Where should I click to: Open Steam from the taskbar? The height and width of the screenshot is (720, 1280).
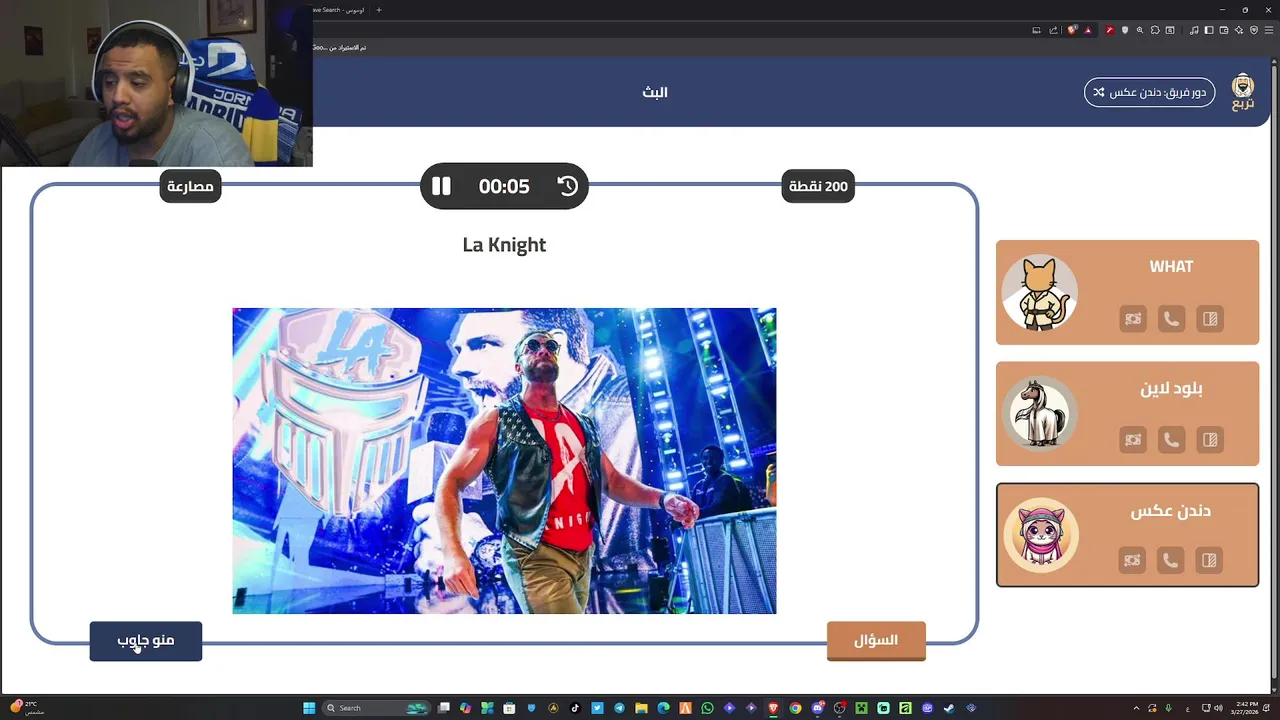point(949,708)
